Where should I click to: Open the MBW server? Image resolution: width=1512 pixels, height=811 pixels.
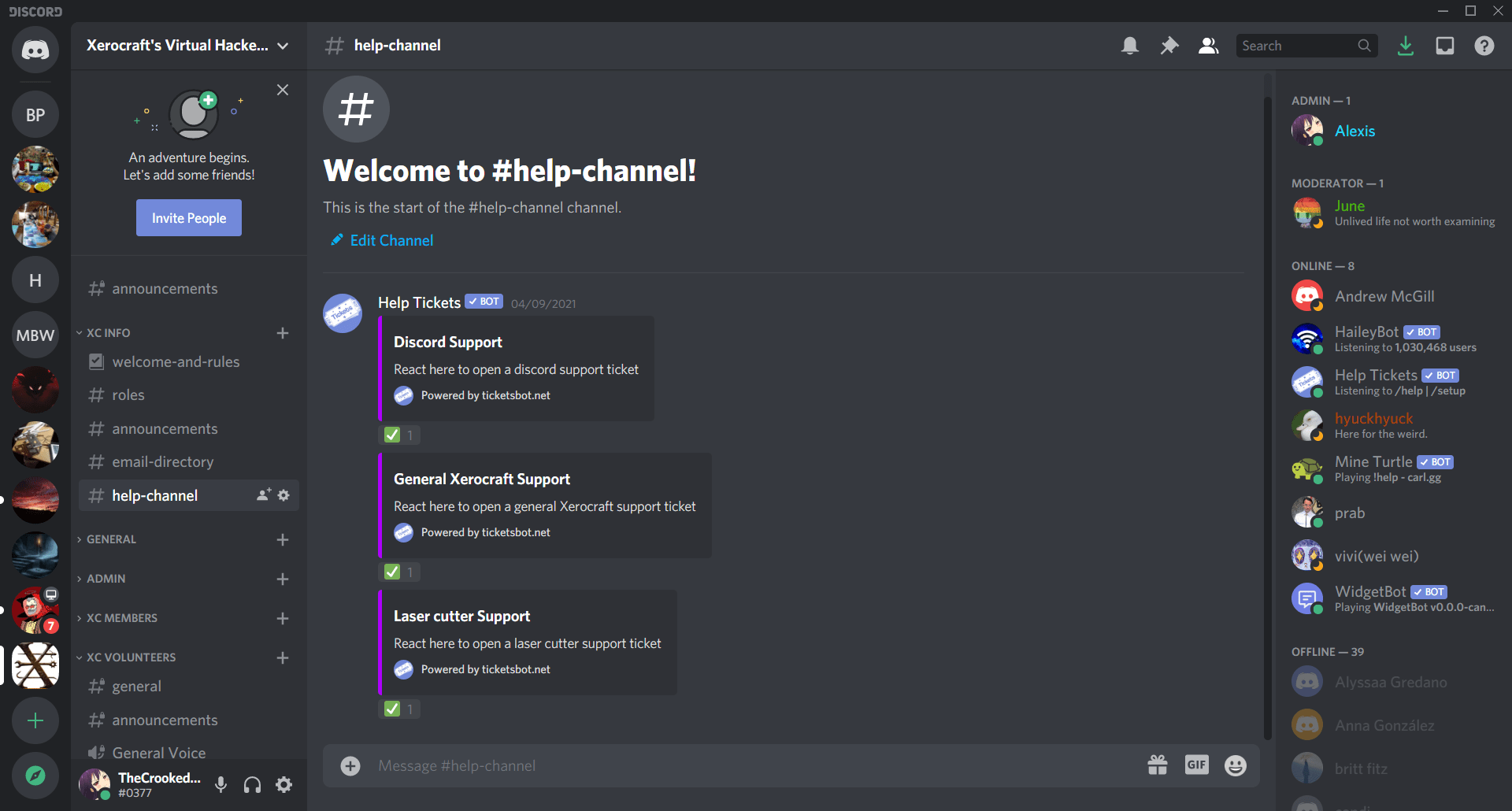tap(35, 335)
